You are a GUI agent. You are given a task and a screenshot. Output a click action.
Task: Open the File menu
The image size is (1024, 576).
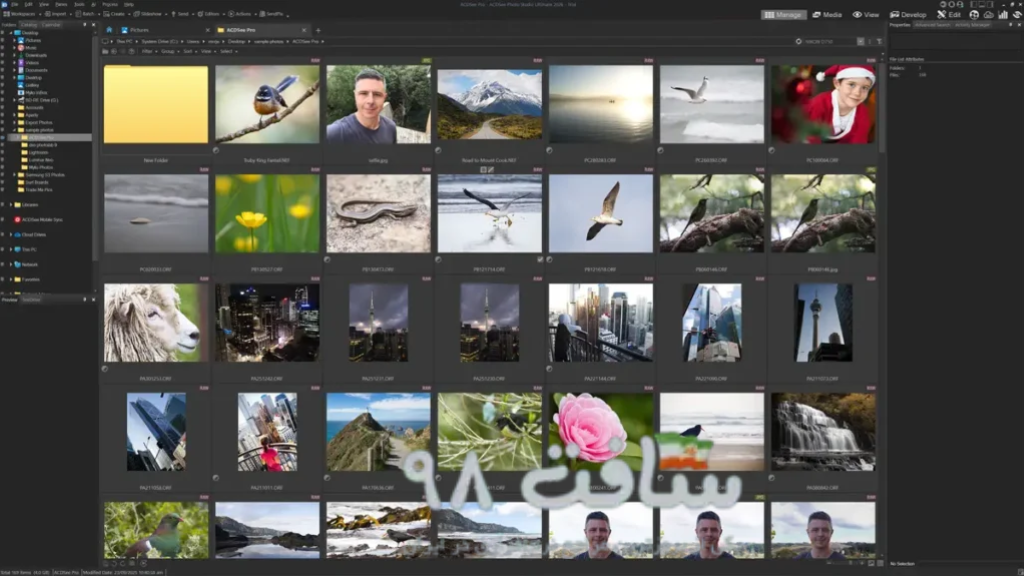click(x=14, y=4)
